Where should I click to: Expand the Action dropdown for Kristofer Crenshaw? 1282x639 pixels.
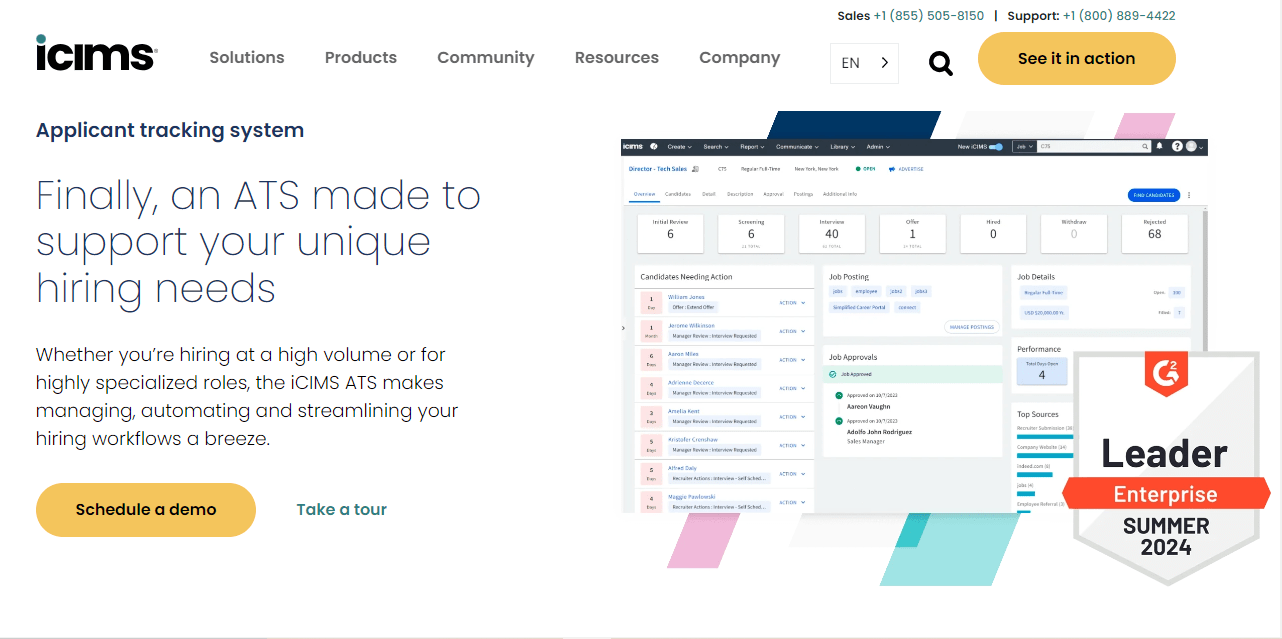tap(792, 446)
